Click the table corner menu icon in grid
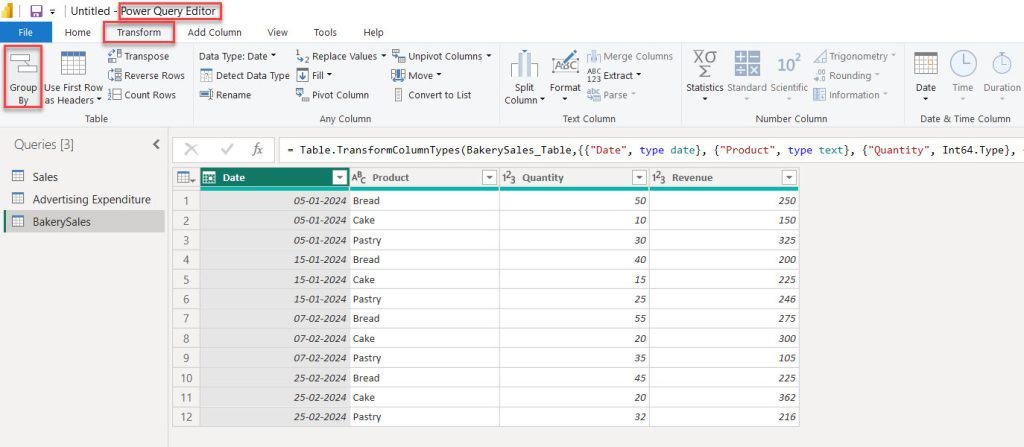 point(186,178)
